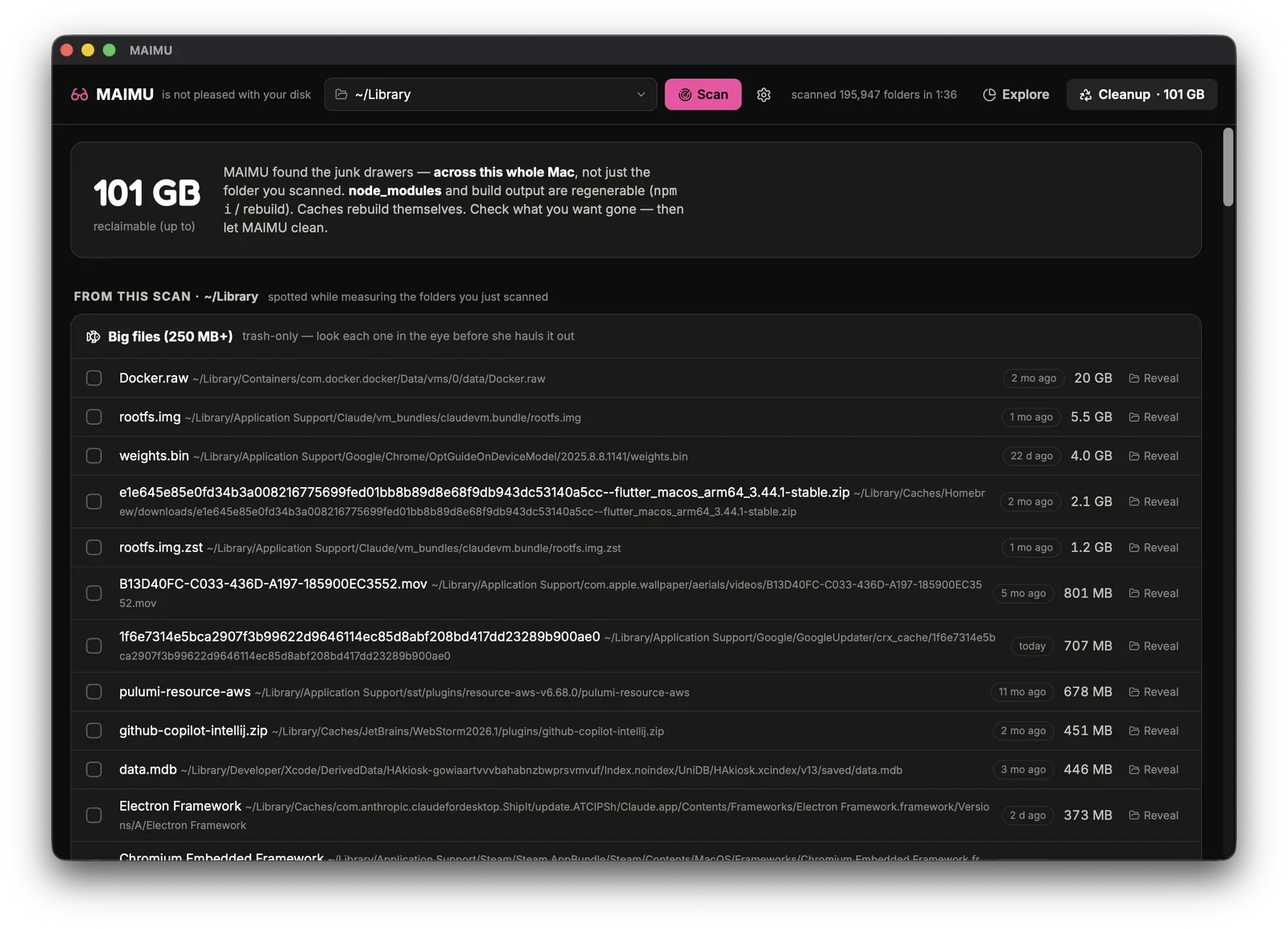Open the scan settings gear
Image resolution: width=1288 pixels, height=929 pixels.
[764, 95]
